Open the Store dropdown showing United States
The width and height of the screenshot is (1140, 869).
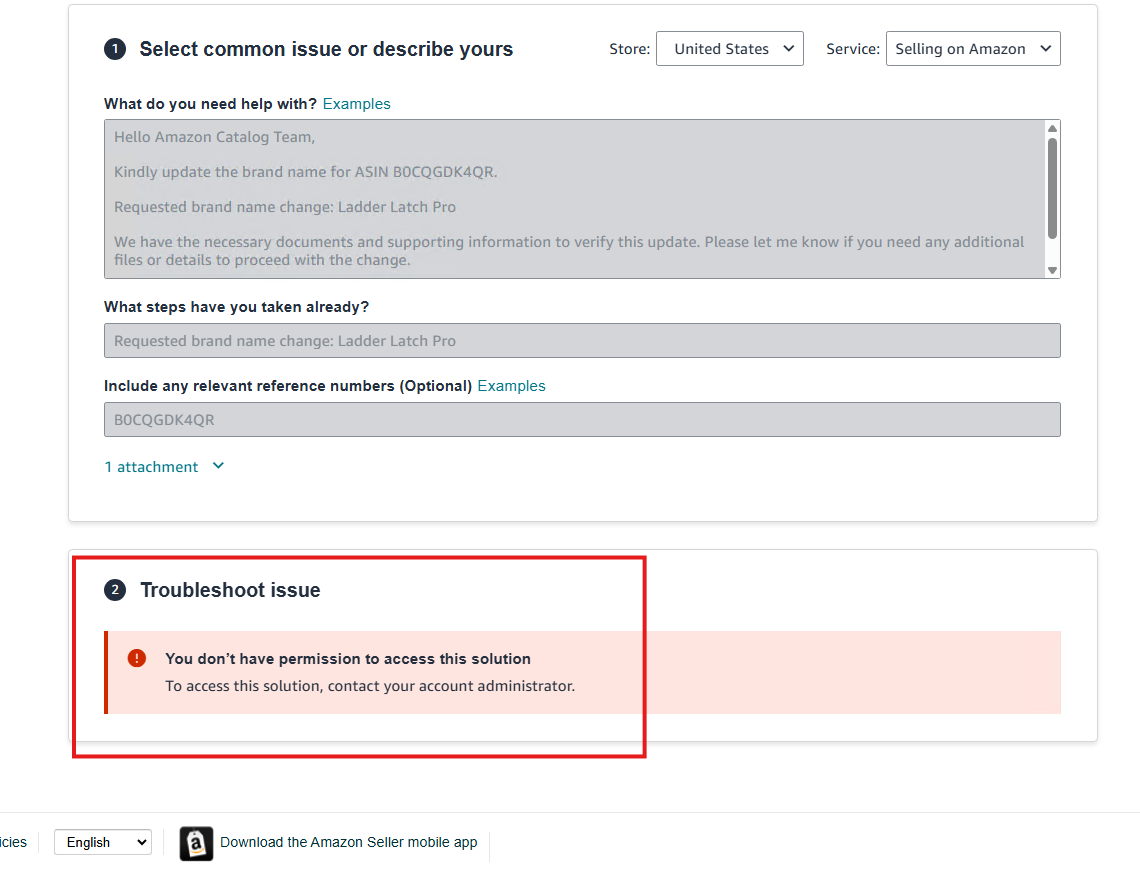729,49
